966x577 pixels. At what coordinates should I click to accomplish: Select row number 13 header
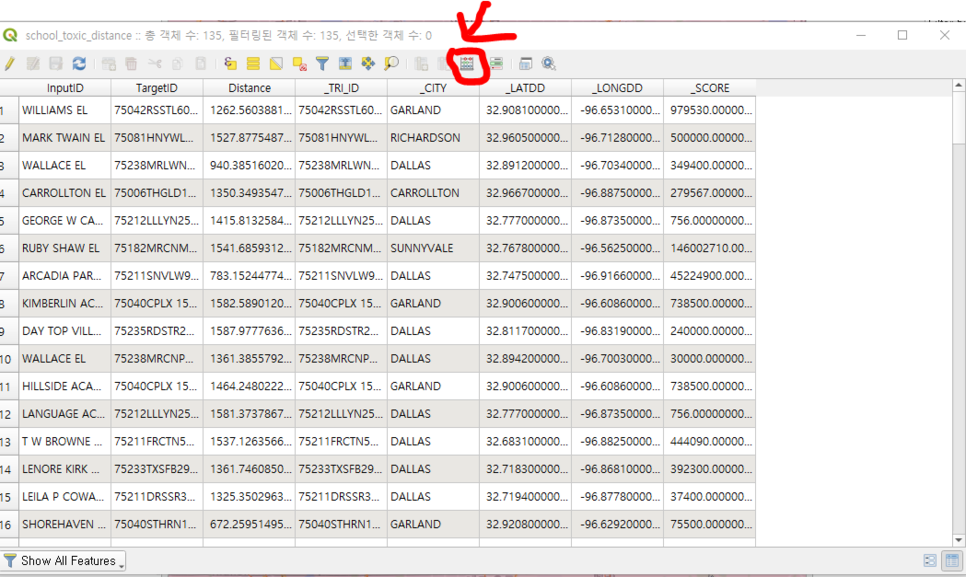(9, 442)
